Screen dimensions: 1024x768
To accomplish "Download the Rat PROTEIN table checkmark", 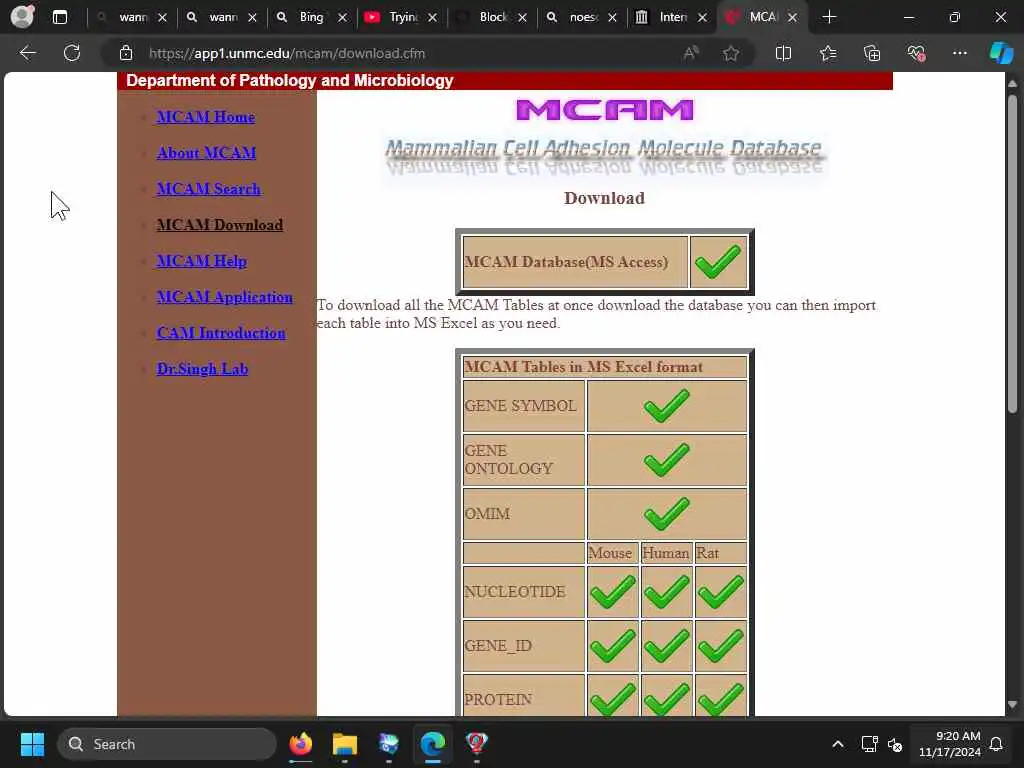I will point(720,699).
